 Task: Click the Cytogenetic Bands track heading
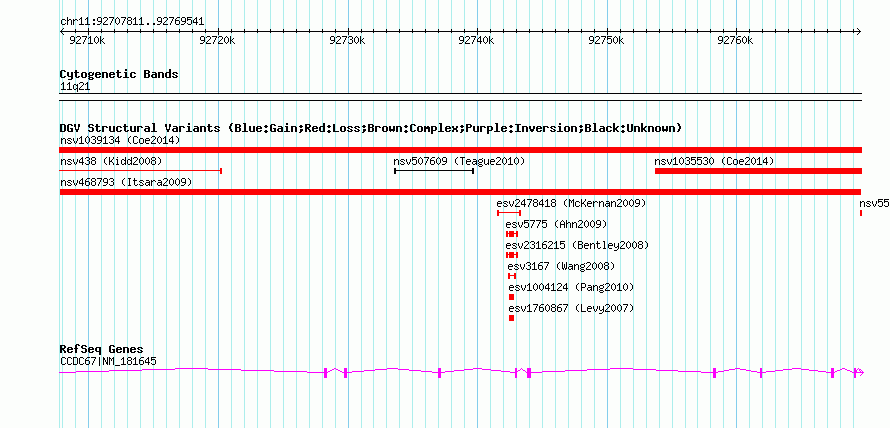tap(119, 74)
